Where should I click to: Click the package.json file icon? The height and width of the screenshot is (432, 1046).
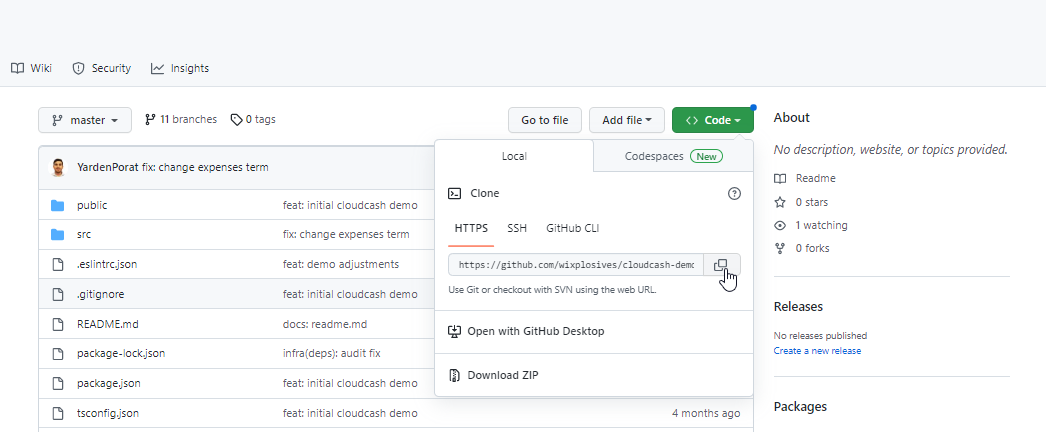tap(57, 383)
